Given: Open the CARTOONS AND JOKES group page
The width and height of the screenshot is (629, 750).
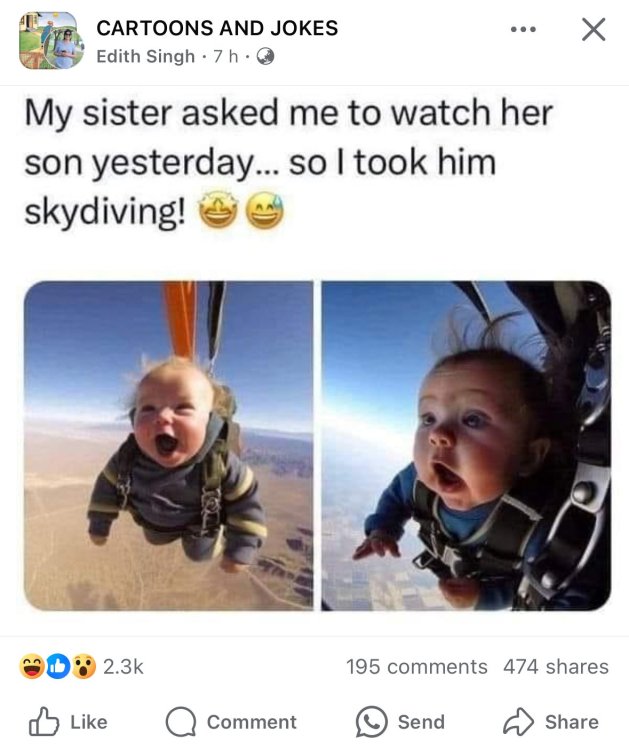Looking at the screenshot, I should (x=217, y=28).
